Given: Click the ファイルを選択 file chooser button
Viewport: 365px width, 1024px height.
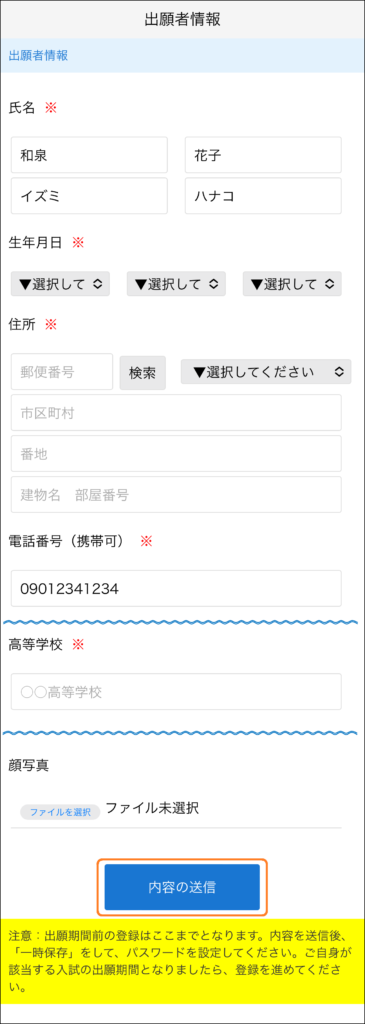Looking at the screenshot, I should [x=60, y=812].
